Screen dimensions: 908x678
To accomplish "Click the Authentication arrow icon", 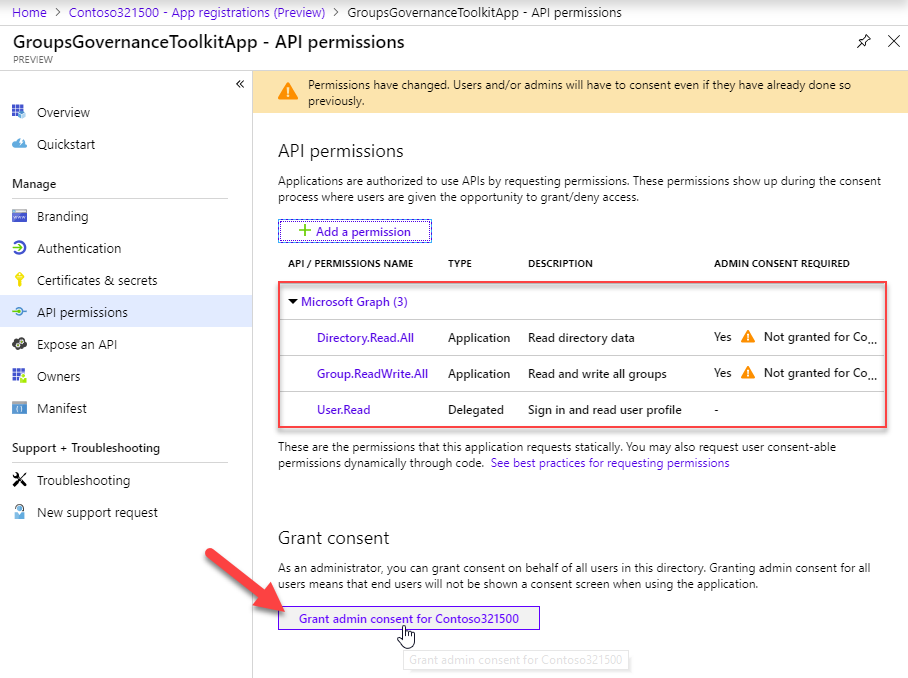I will (19, 248).
